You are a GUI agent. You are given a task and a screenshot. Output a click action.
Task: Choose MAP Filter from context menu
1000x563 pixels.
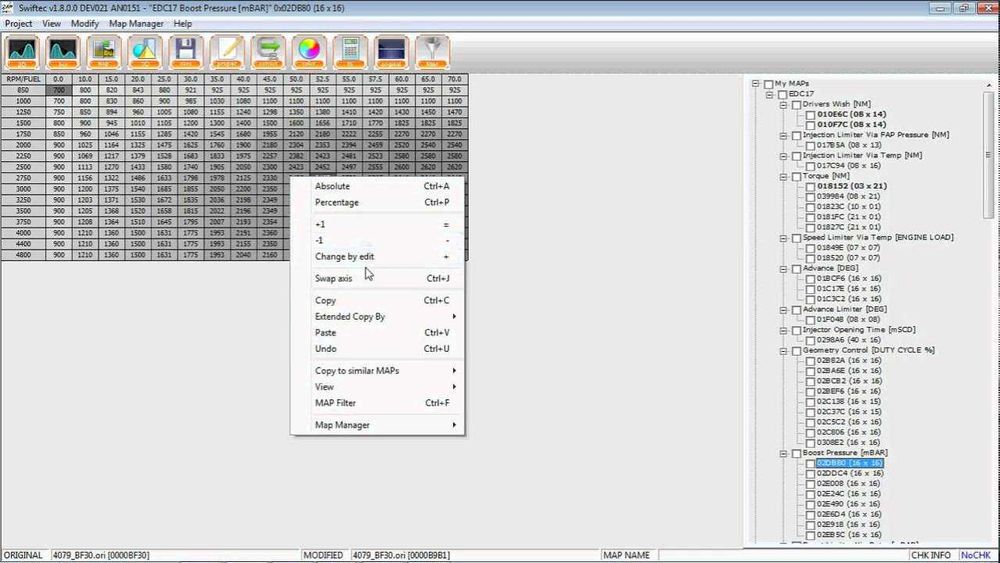pyautogui.click(x=378, y=403)
